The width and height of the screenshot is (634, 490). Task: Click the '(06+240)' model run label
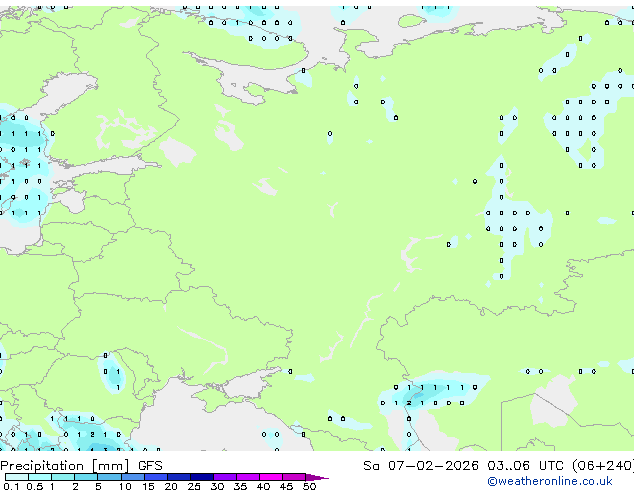(x=602, y=466)
